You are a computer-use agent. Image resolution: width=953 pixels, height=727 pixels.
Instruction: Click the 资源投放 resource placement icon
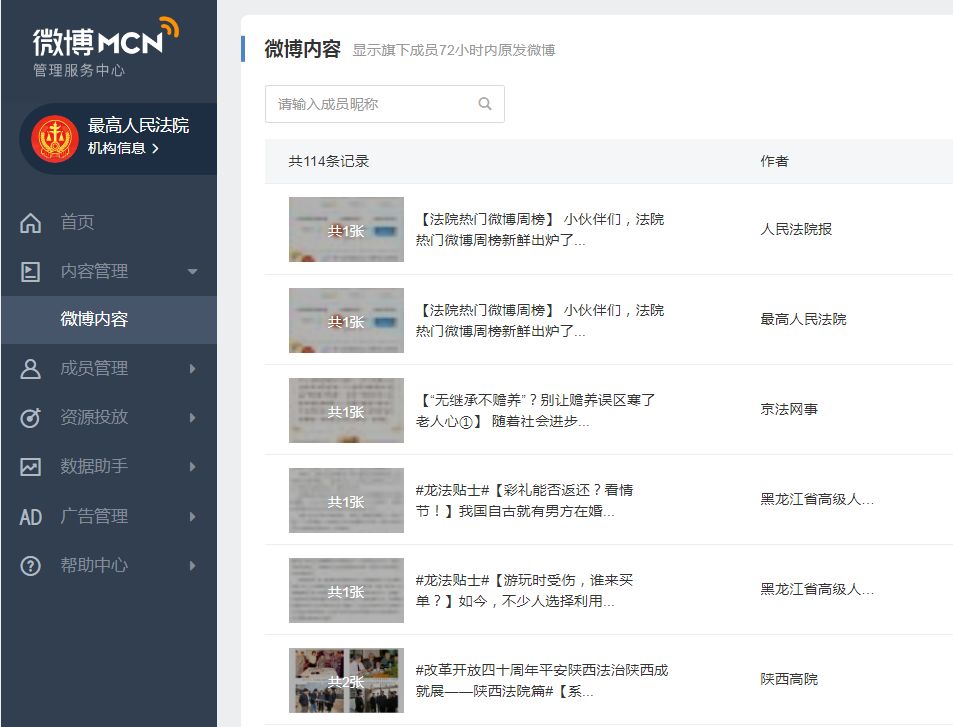pos(31,418)
